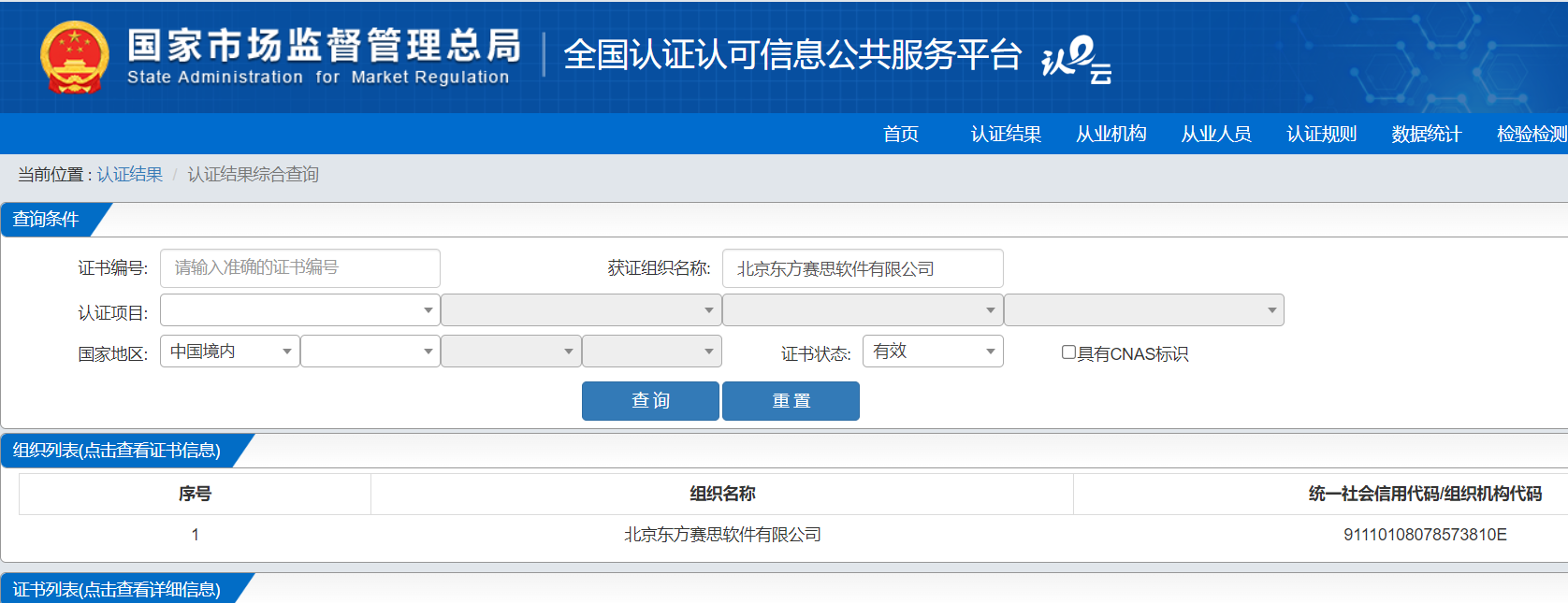This screenshot has width=1568, height=603.
Task: Click the 统一社会信用代码/组织机构代码 column header
Action: [x=1425, y=494]
